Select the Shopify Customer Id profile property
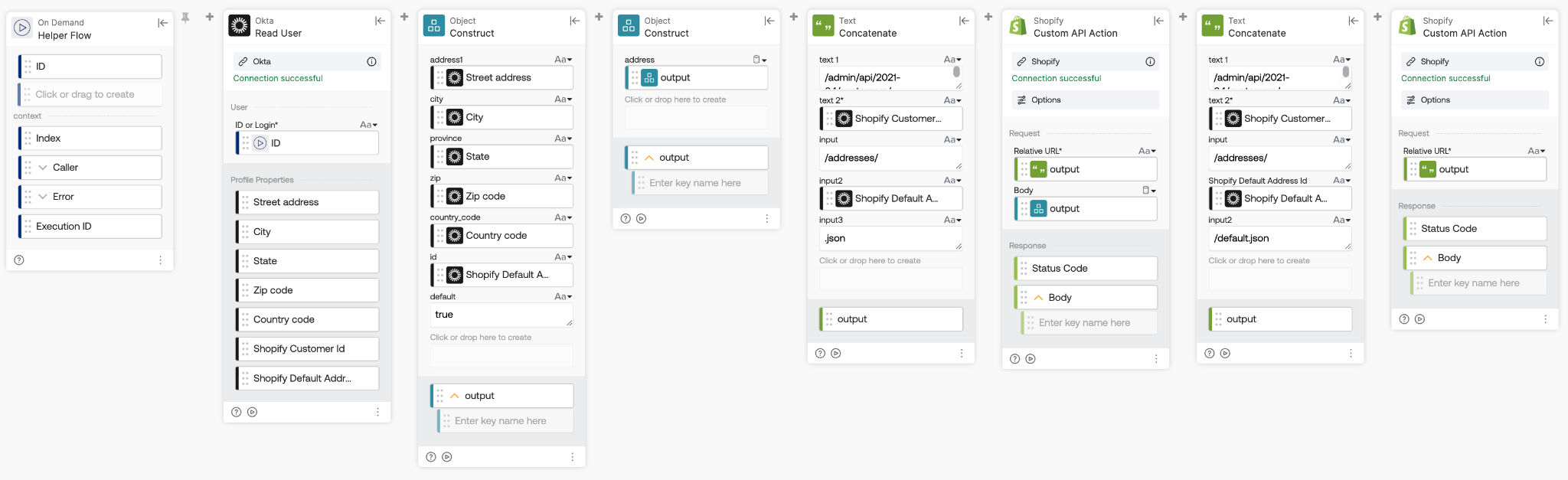The image size is (1568, 480). click(307, 349)
